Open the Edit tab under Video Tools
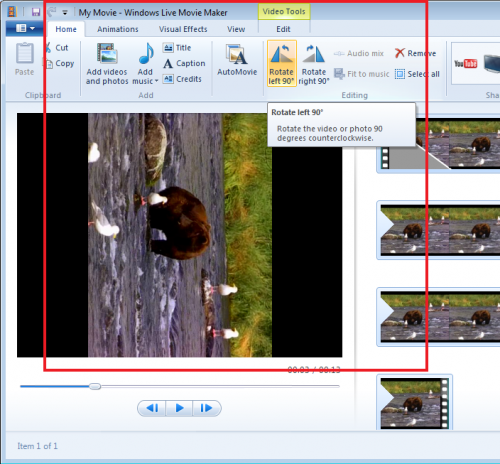Screen dimensions: 500x464 click(x=283, y=29)
